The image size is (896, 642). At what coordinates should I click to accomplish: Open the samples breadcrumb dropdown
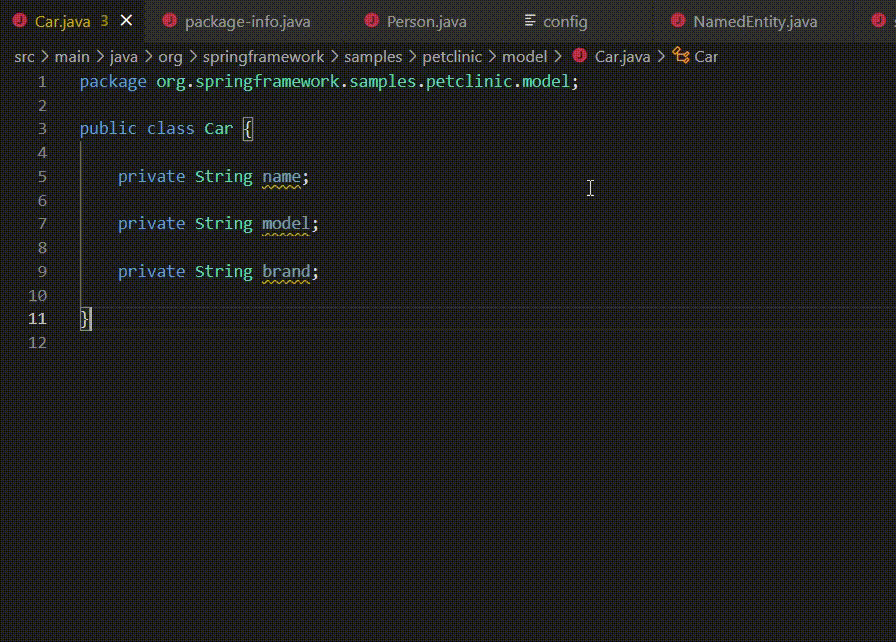(x=373, y=57)
